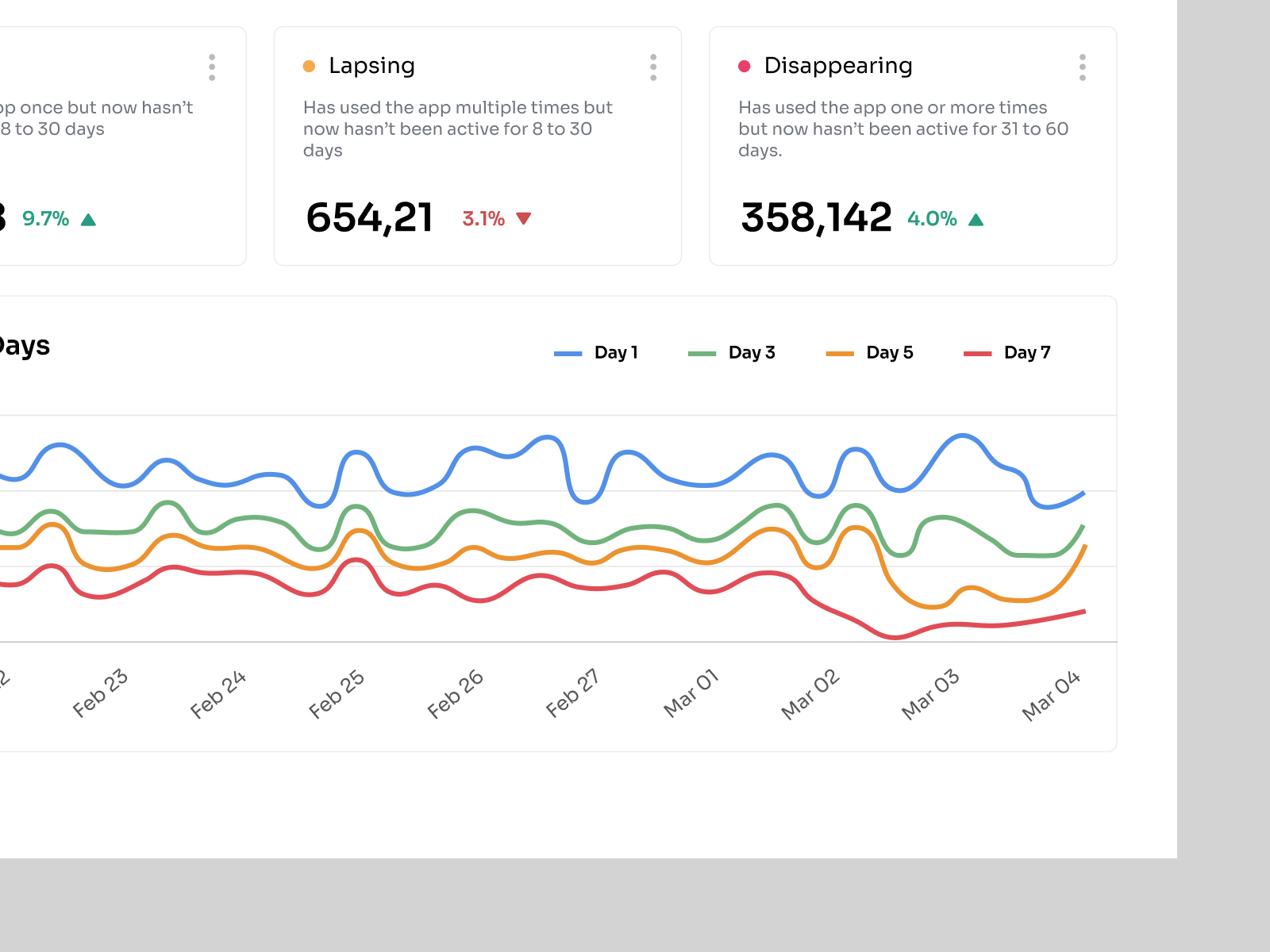Click the orange status dot beside Lapsing
1270x952 pixels.
(309, 65)
